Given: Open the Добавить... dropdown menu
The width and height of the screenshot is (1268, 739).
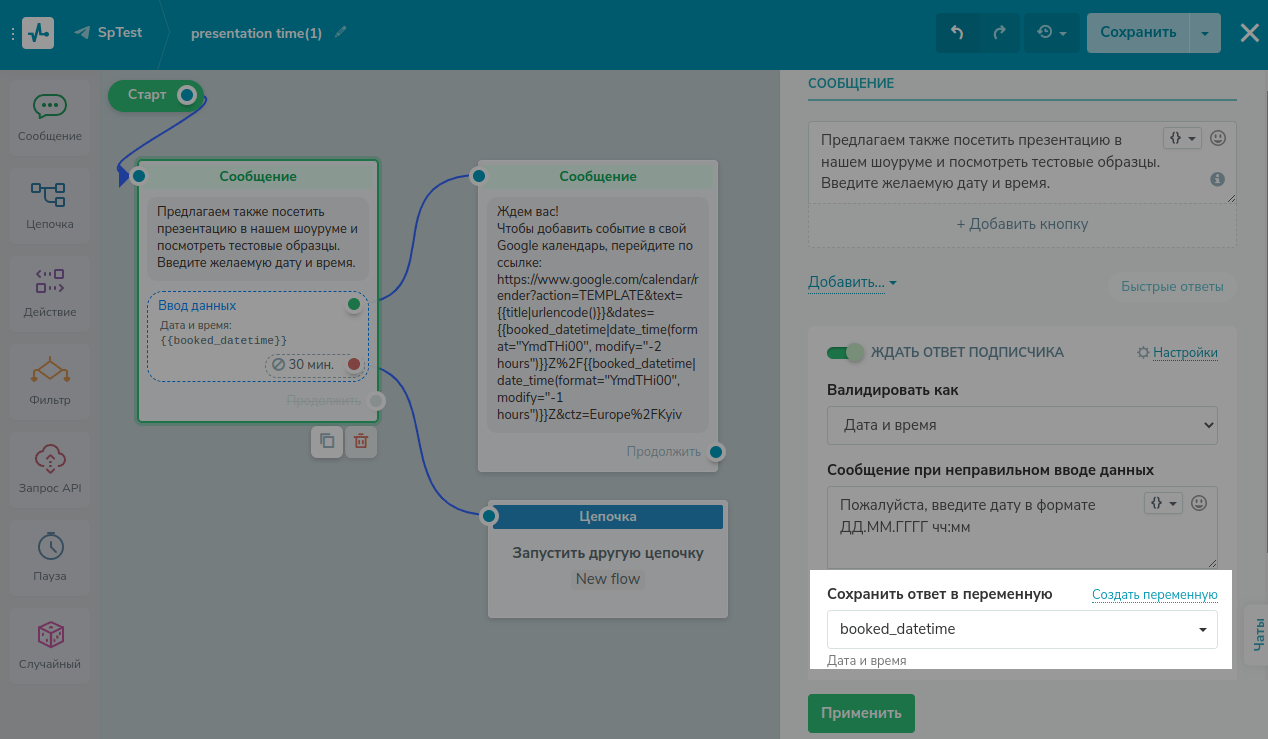Looking at the screenshot, I should coord(852,283).
